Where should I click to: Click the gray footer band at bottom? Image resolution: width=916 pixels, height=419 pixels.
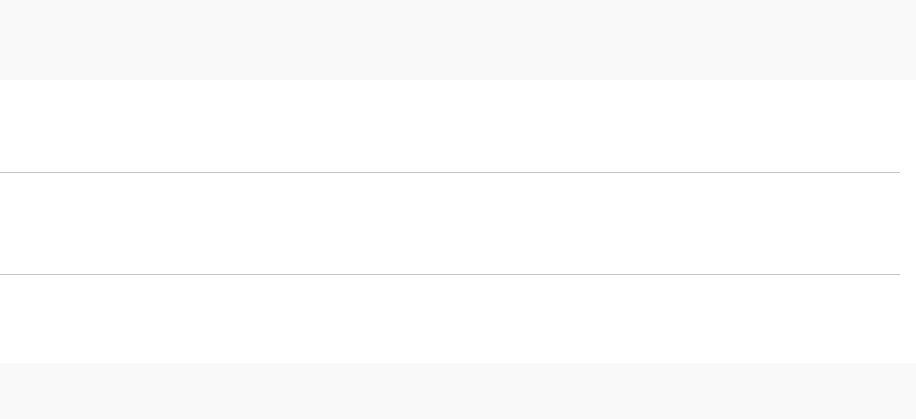click(458, 391)
